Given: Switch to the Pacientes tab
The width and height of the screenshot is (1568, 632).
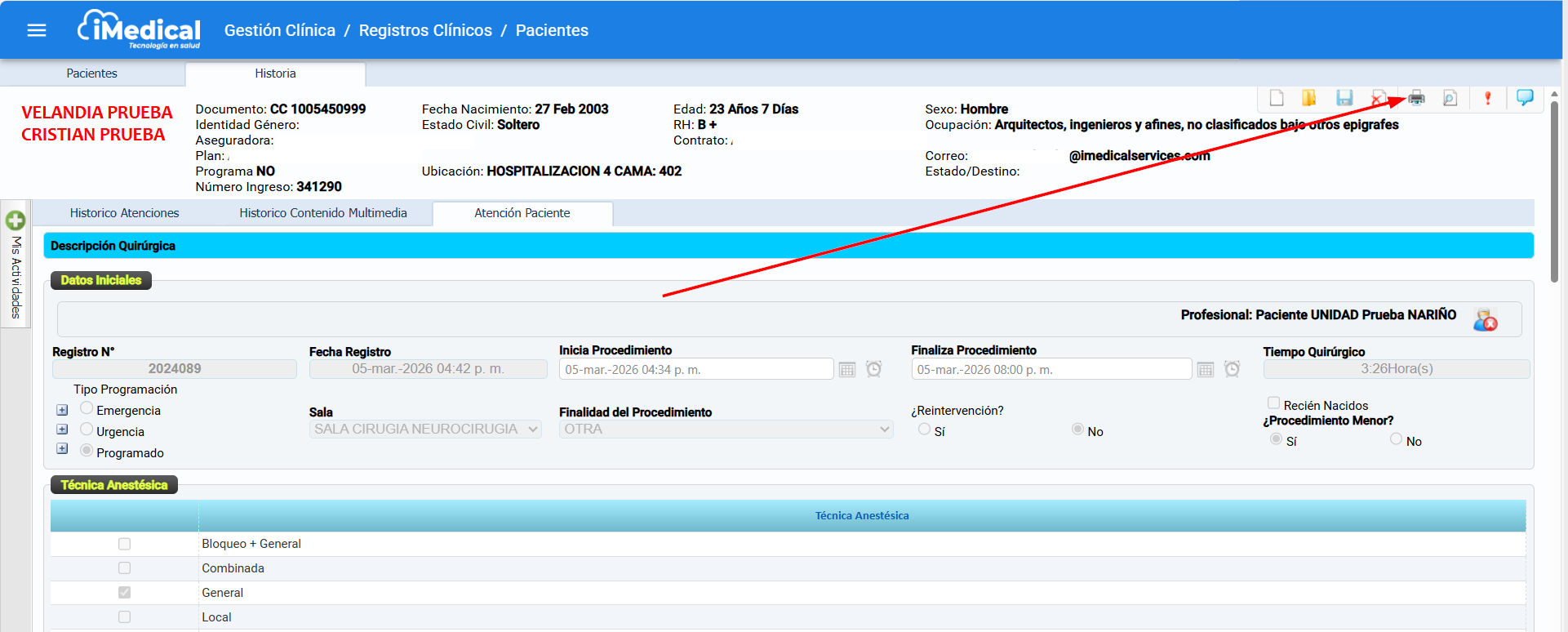Looking at the screenshot, I should coord(91,73).
